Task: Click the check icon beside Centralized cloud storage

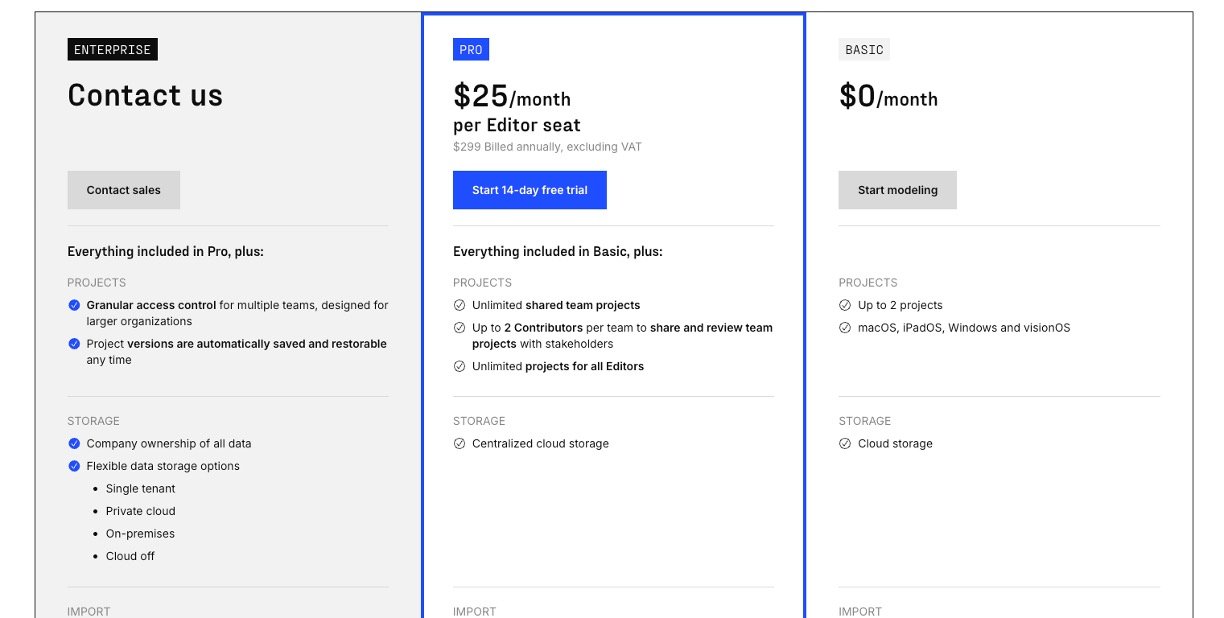Action: click(x=460, y=444)
